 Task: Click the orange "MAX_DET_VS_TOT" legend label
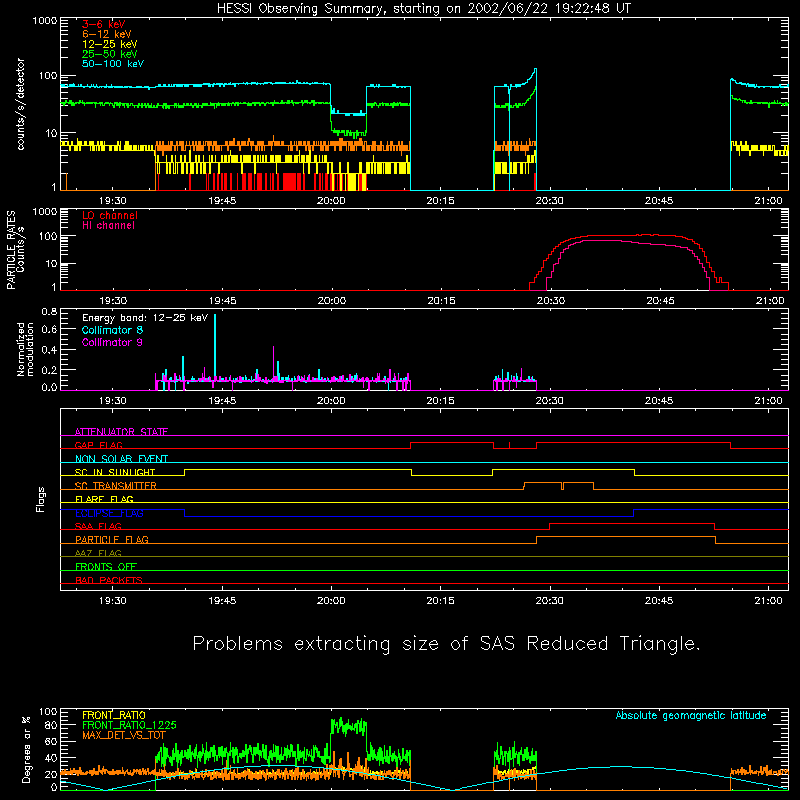coord(123,735)
